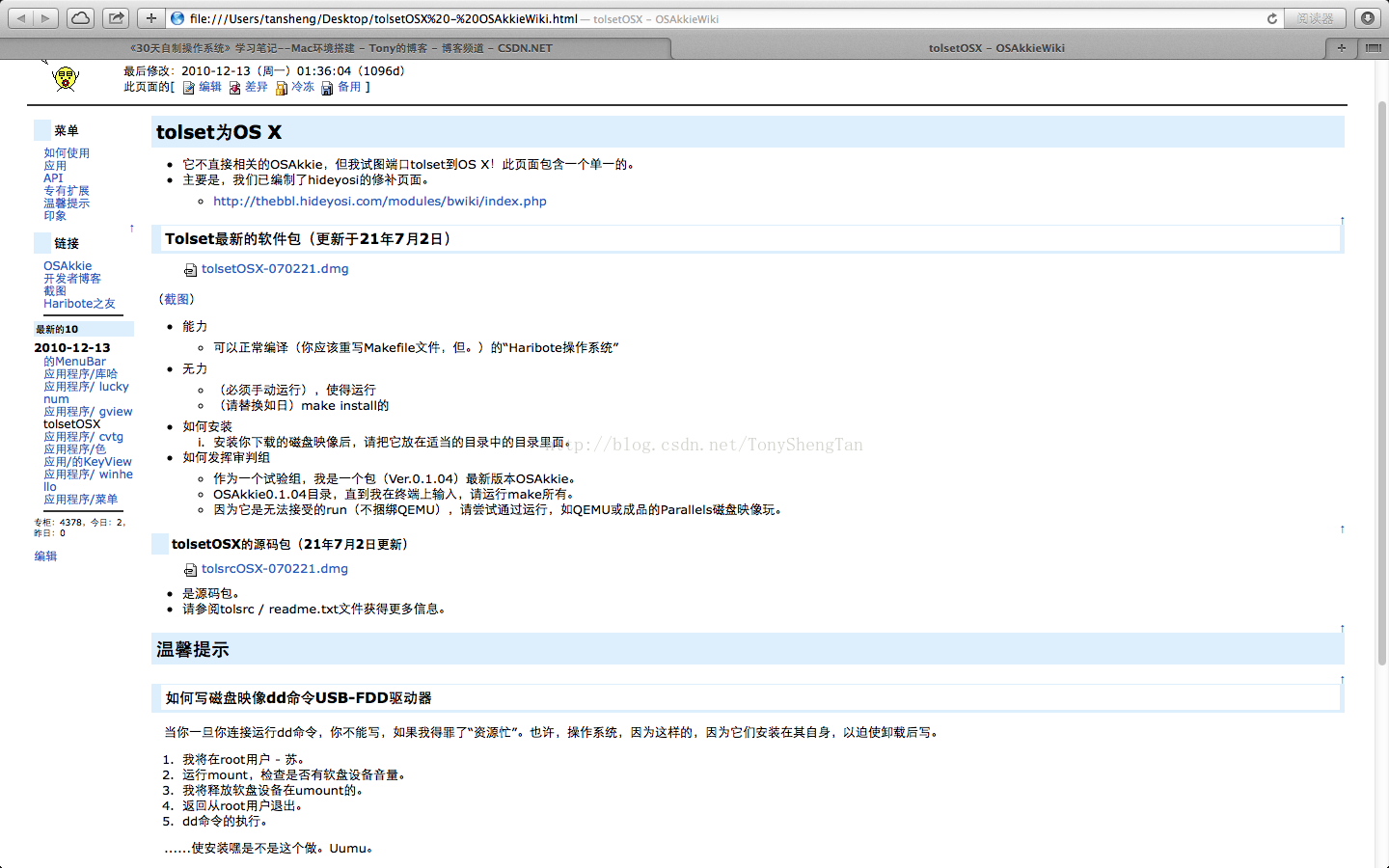
Task: Open the 应用/的KeyView recent link
Action: click(88, 462)
